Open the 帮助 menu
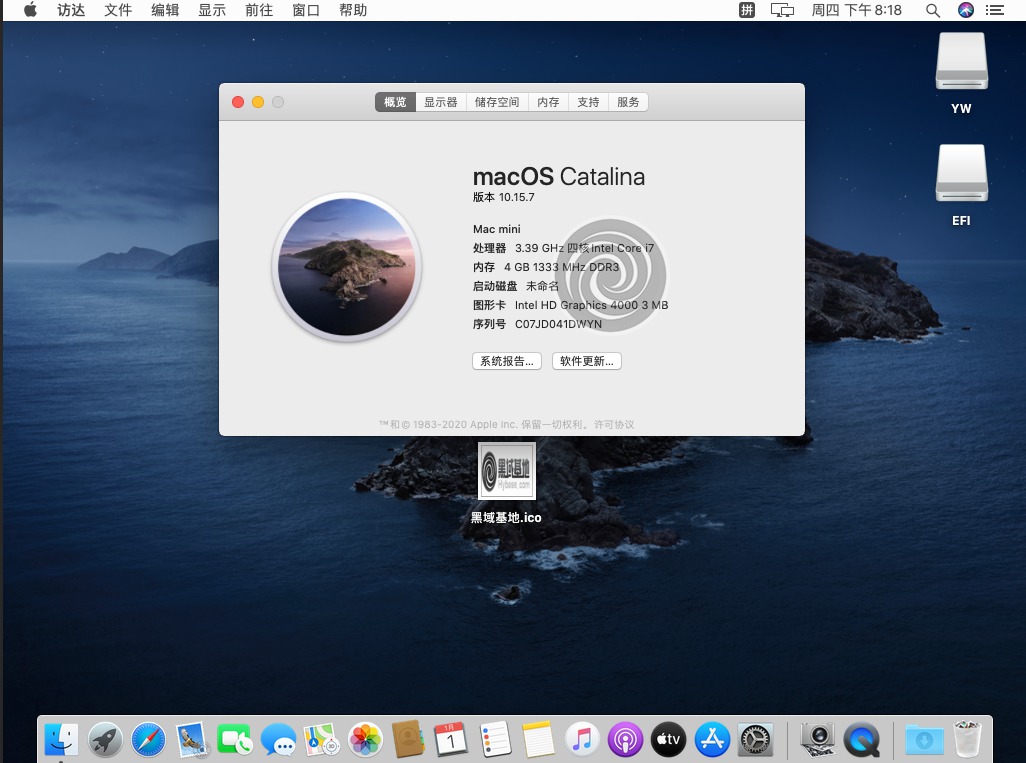 point(353,10)
